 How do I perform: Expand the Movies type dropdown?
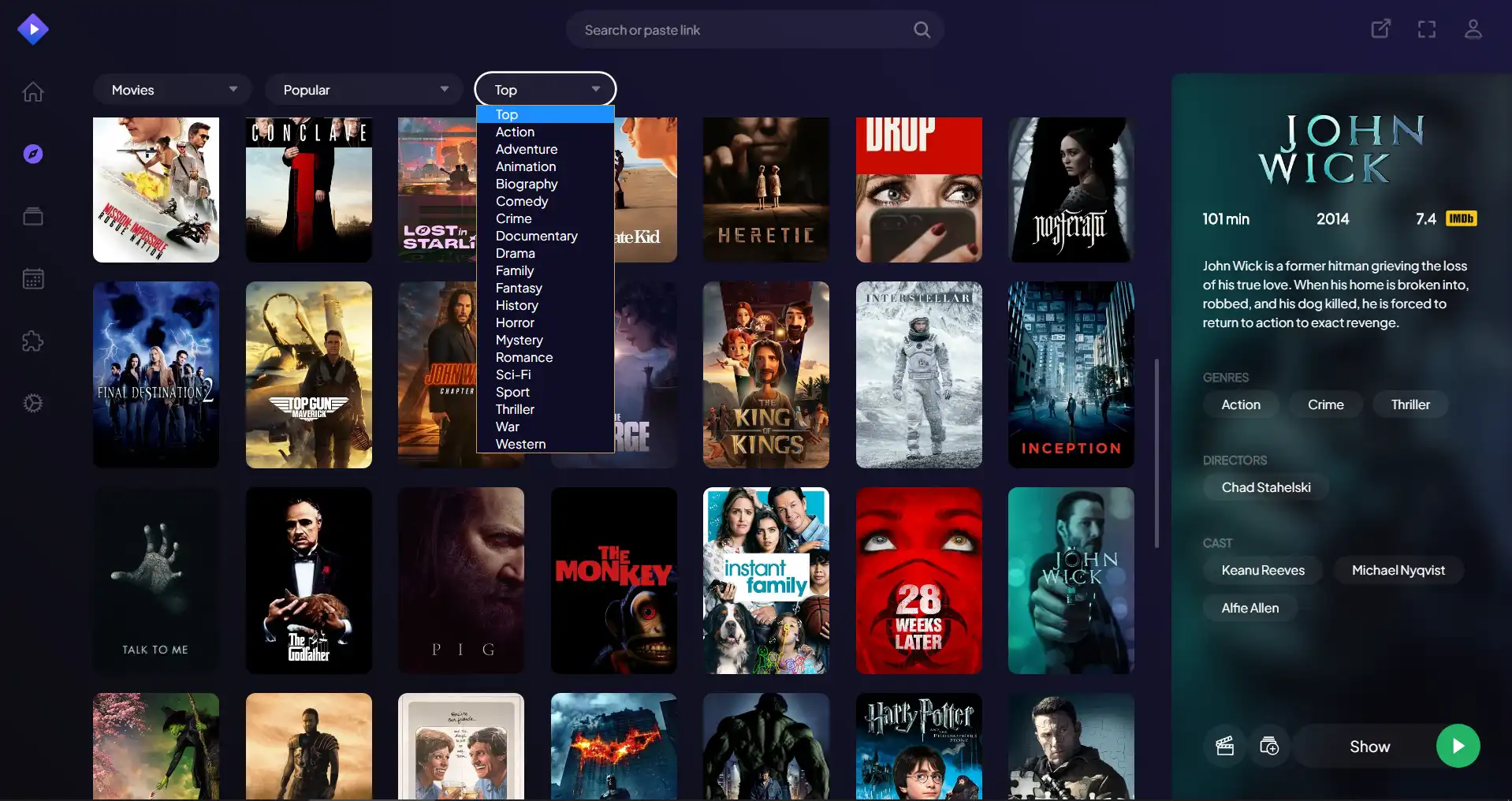(x=172, y=90)
